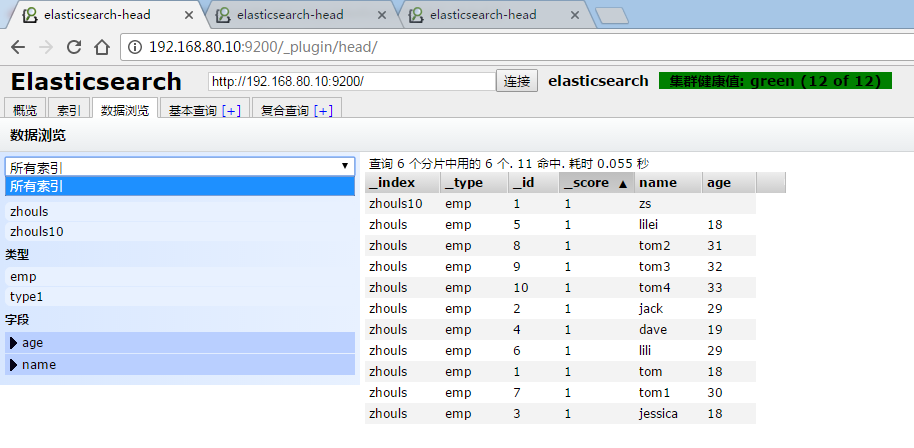914x448 pixels.
Task: Click the site info icon in address bar
Action: click(x=135, y=47)
